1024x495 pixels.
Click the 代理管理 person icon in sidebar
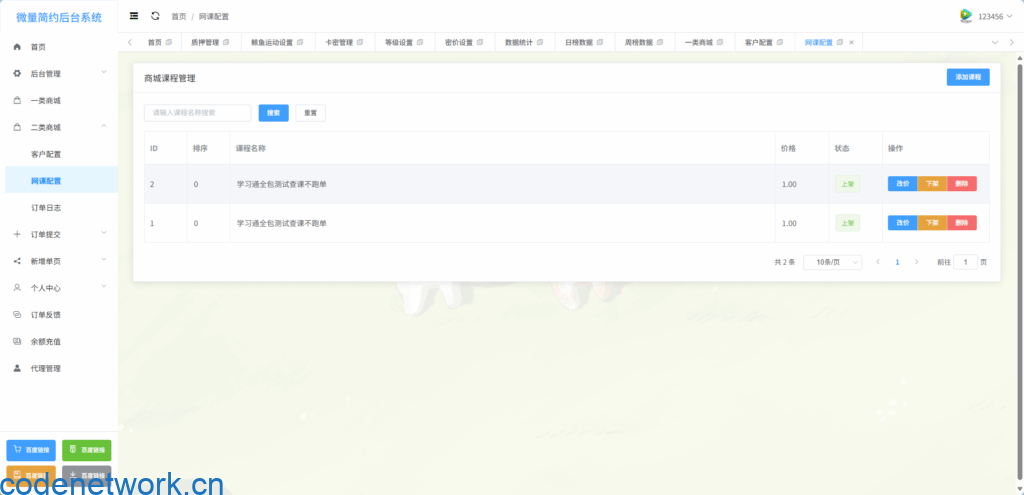[x=17, y=369]
